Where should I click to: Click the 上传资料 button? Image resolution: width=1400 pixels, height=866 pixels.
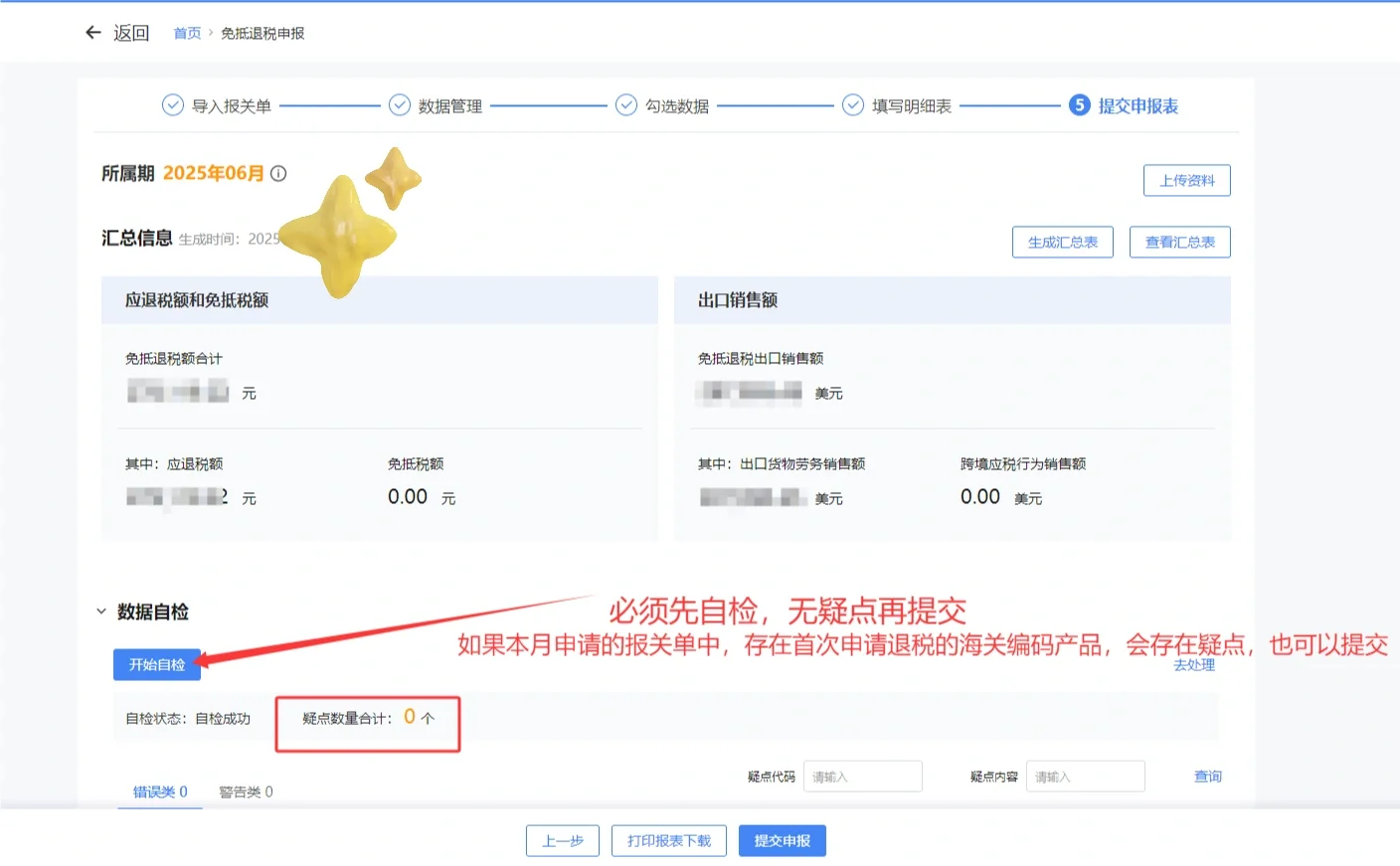click(x=1186, y=180)
